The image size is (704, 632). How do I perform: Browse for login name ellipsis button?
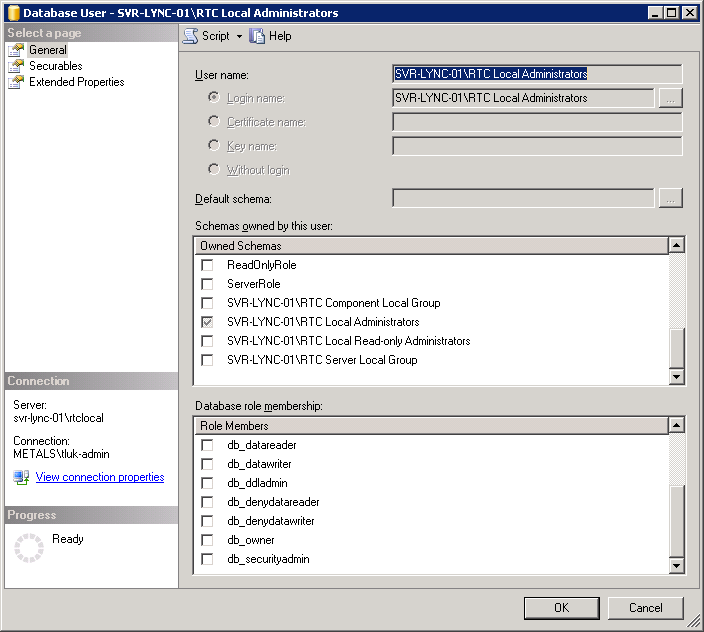(670, 98)
